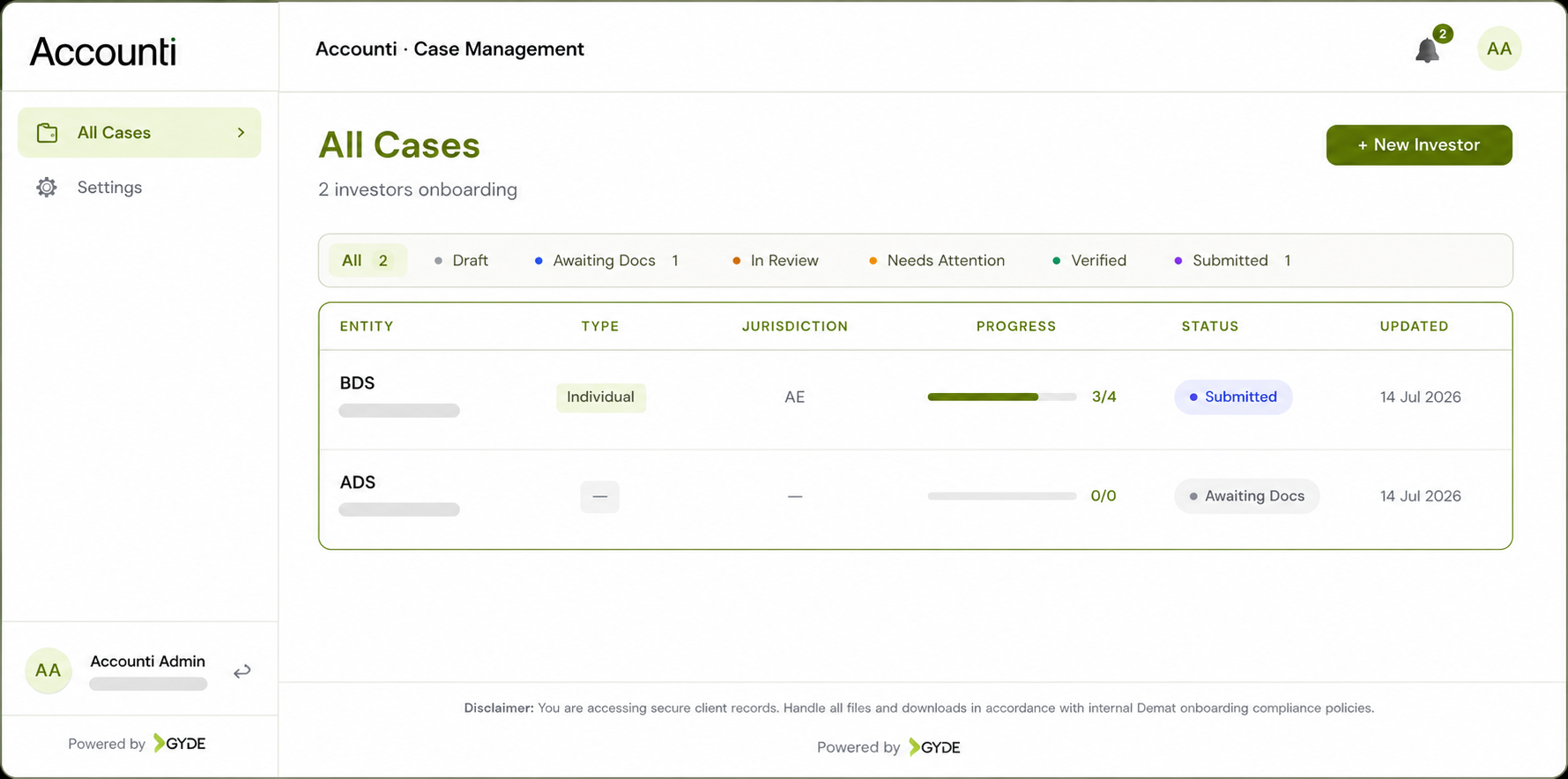1568x779 pixels.
Task: Open the ADS case row
Action: point(916,499)
